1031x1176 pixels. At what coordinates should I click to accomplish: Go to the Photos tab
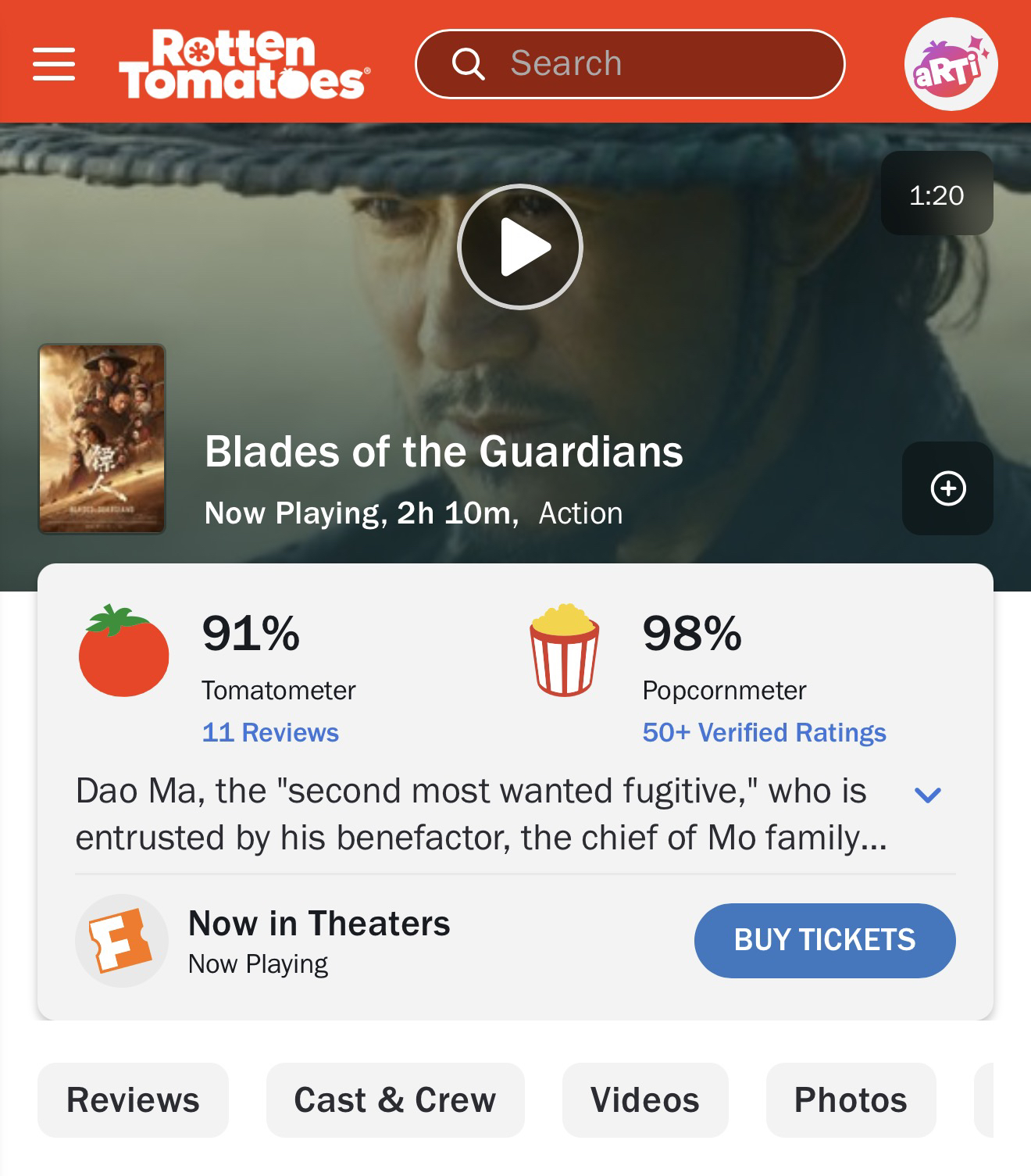click(x=851, y=1100)
